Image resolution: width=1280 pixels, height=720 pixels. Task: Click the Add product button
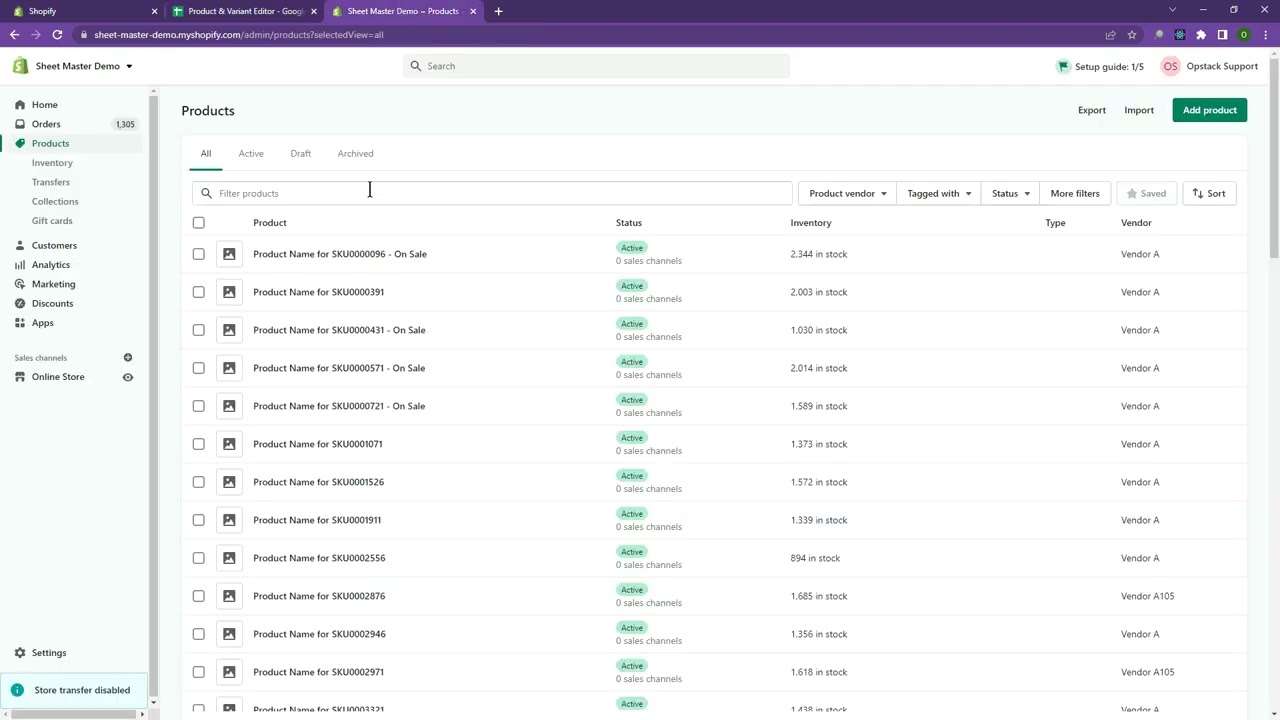[1209, 110]
